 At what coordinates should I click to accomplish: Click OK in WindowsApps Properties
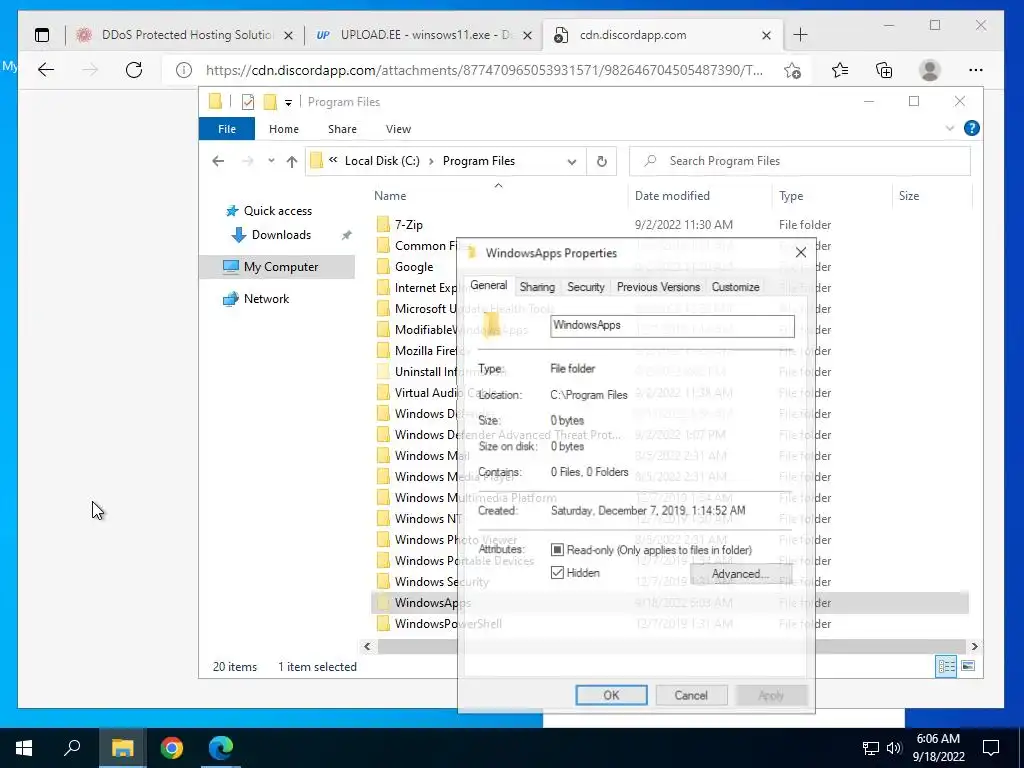coord(611,696)
